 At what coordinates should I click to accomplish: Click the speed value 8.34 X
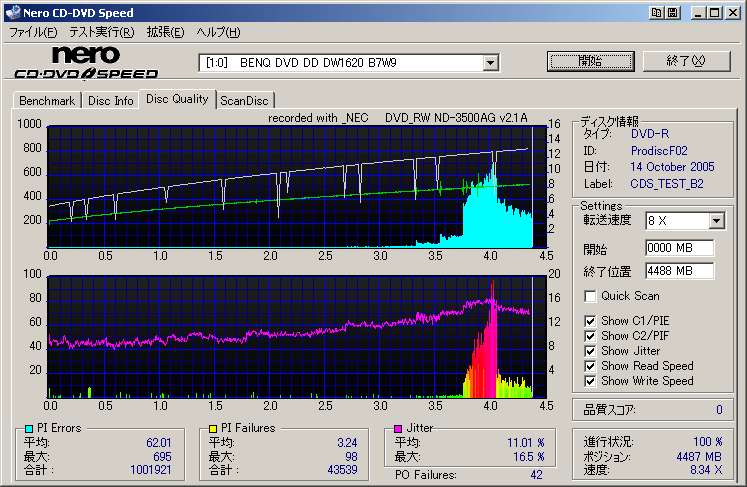pyautogui.click(x=706, y=470)
